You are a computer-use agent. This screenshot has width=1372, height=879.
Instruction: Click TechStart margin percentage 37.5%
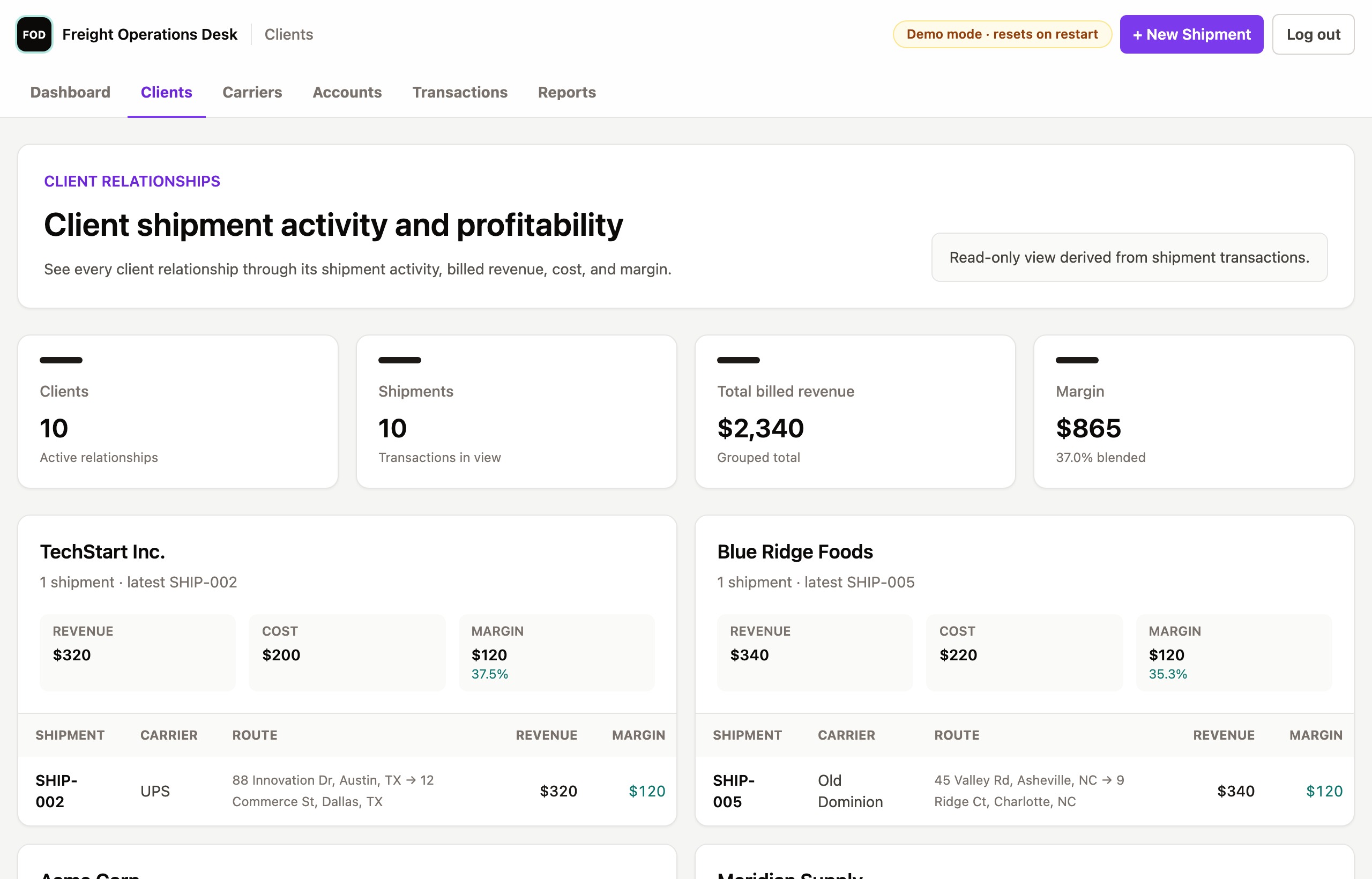tap(489, 674)
